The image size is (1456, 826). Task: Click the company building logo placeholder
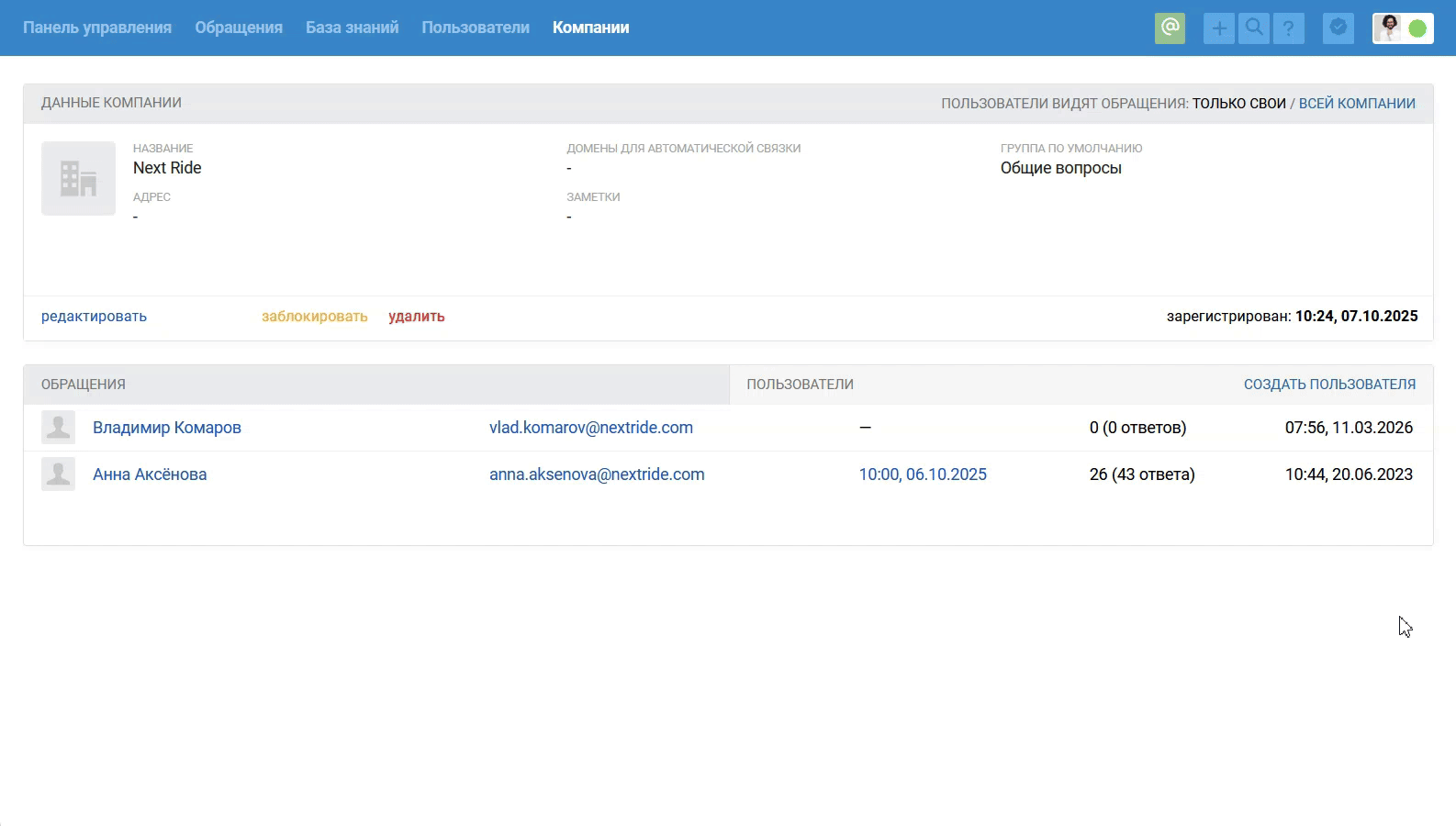coord(78,178)
